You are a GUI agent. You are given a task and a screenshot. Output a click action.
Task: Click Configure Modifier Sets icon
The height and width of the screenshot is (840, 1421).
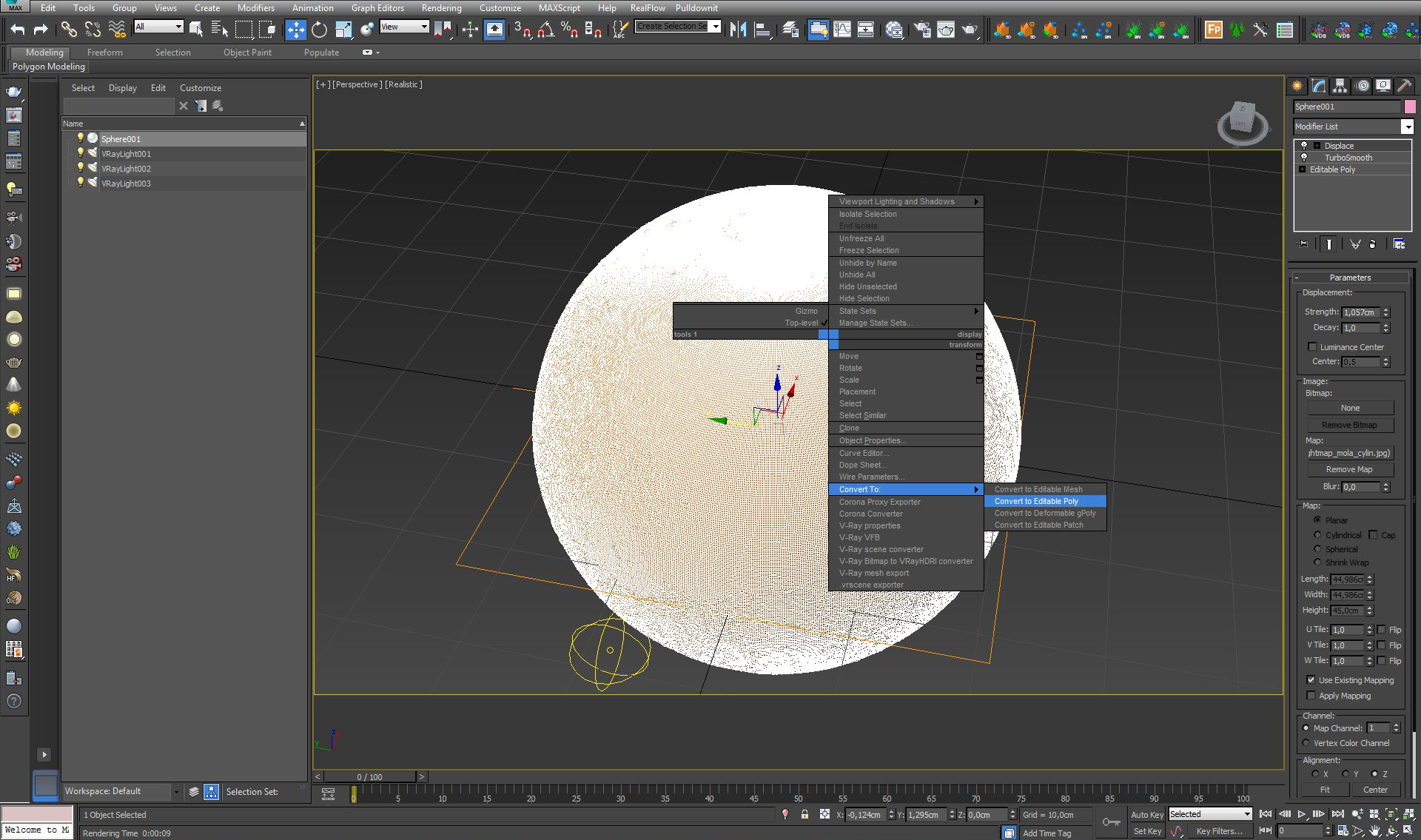[x=1399, y=243]
